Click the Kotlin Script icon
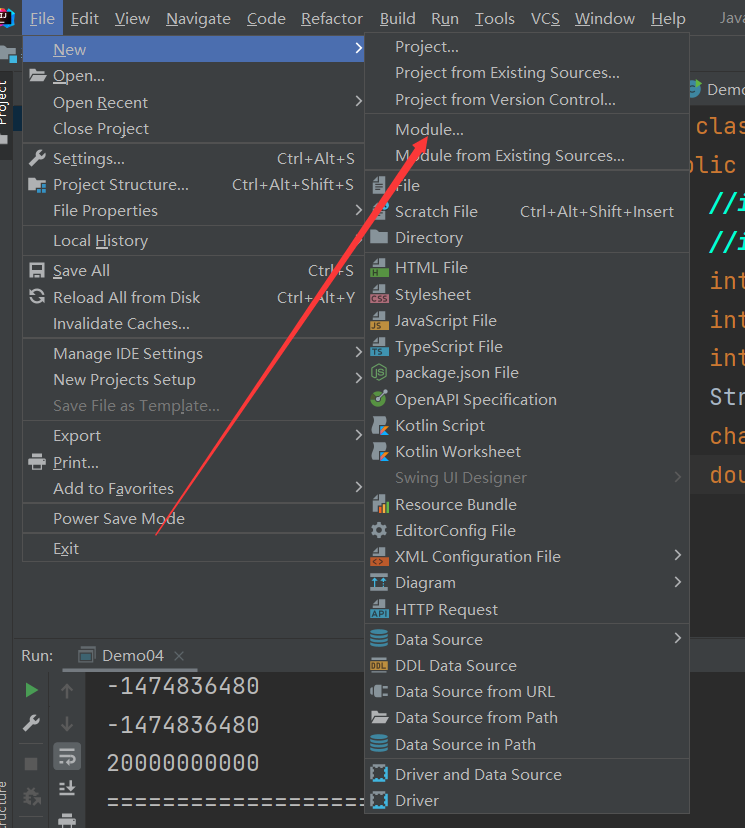Viewport: 745px width, 828px height. (379, 426)
